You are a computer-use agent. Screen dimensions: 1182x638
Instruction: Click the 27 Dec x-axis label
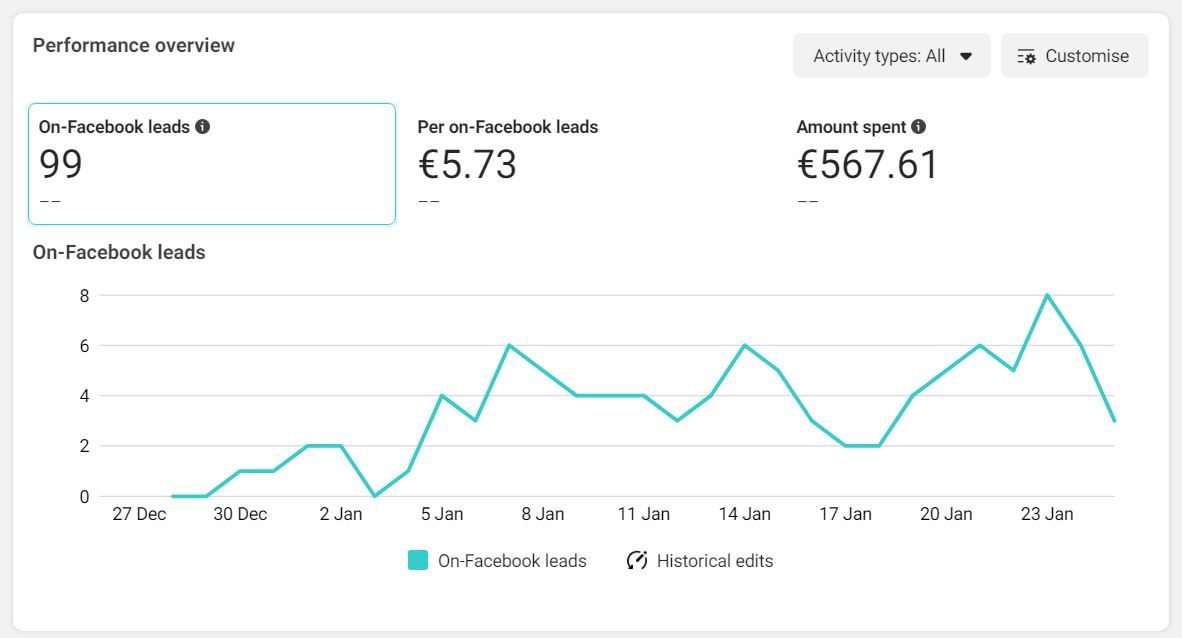pos(138,514)
